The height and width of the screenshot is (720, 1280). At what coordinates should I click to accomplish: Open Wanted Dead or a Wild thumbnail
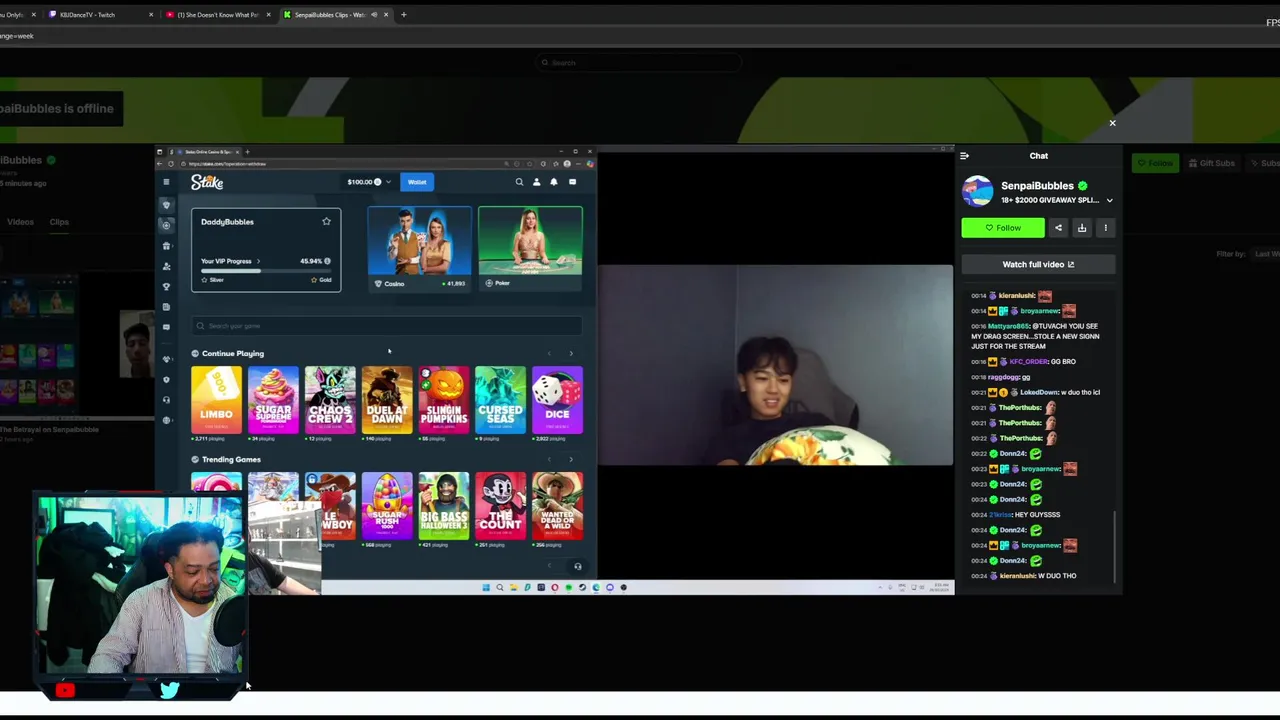[557, 506]
